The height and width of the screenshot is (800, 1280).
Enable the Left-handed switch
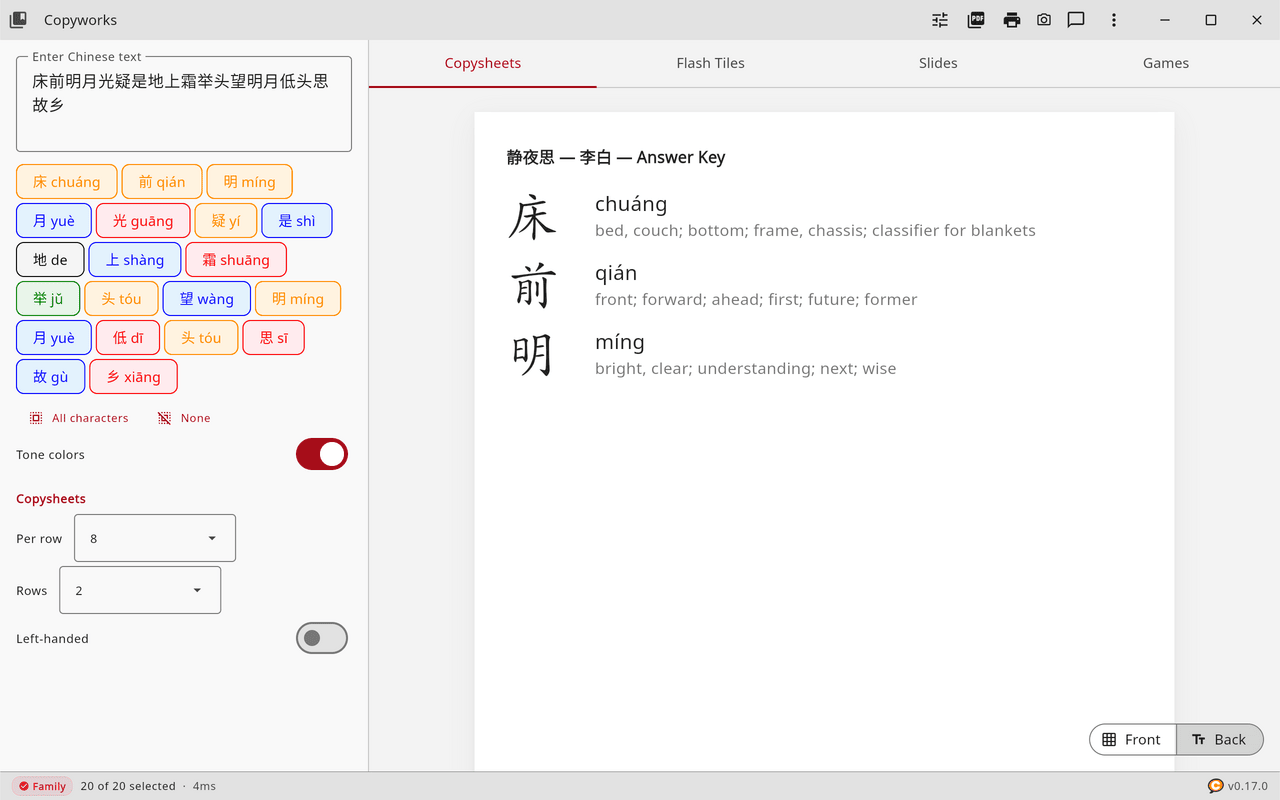(x=322, y=638)
